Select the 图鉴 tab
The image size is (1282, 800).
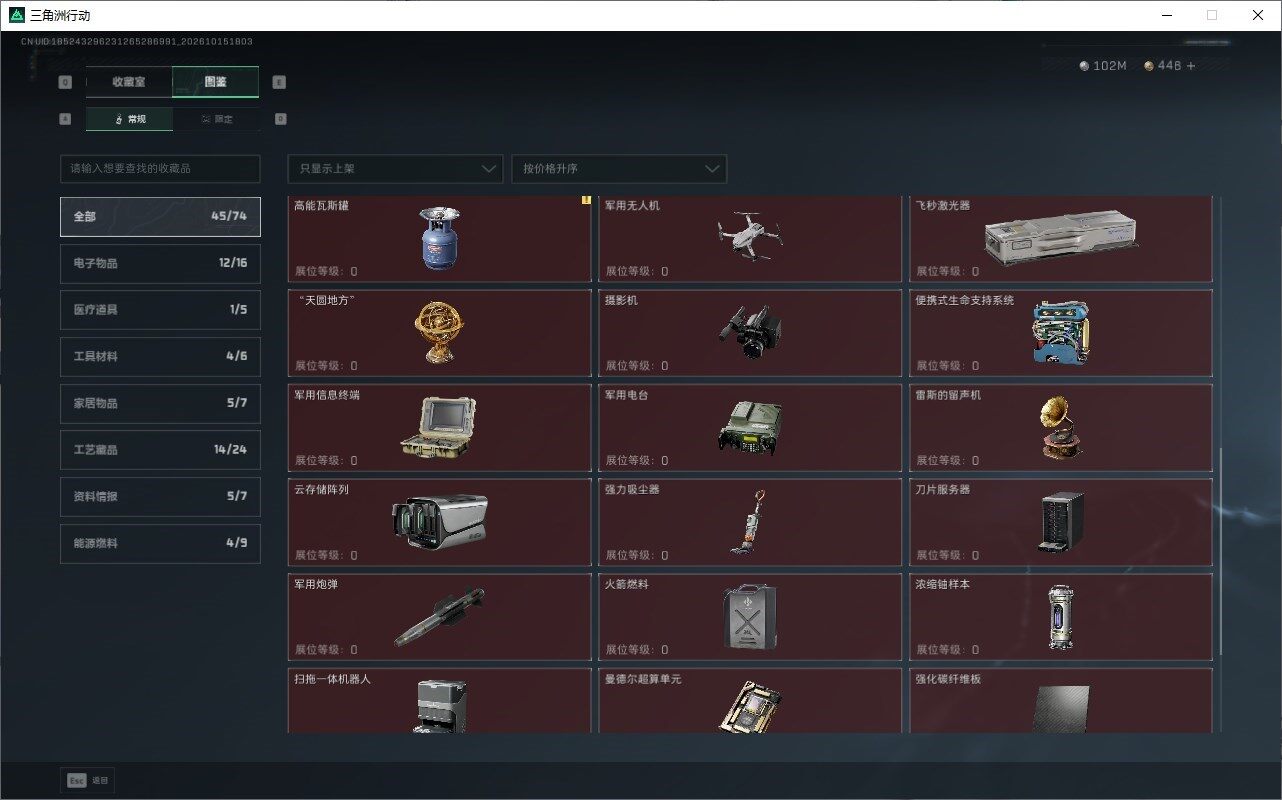[x=216, y=82]
